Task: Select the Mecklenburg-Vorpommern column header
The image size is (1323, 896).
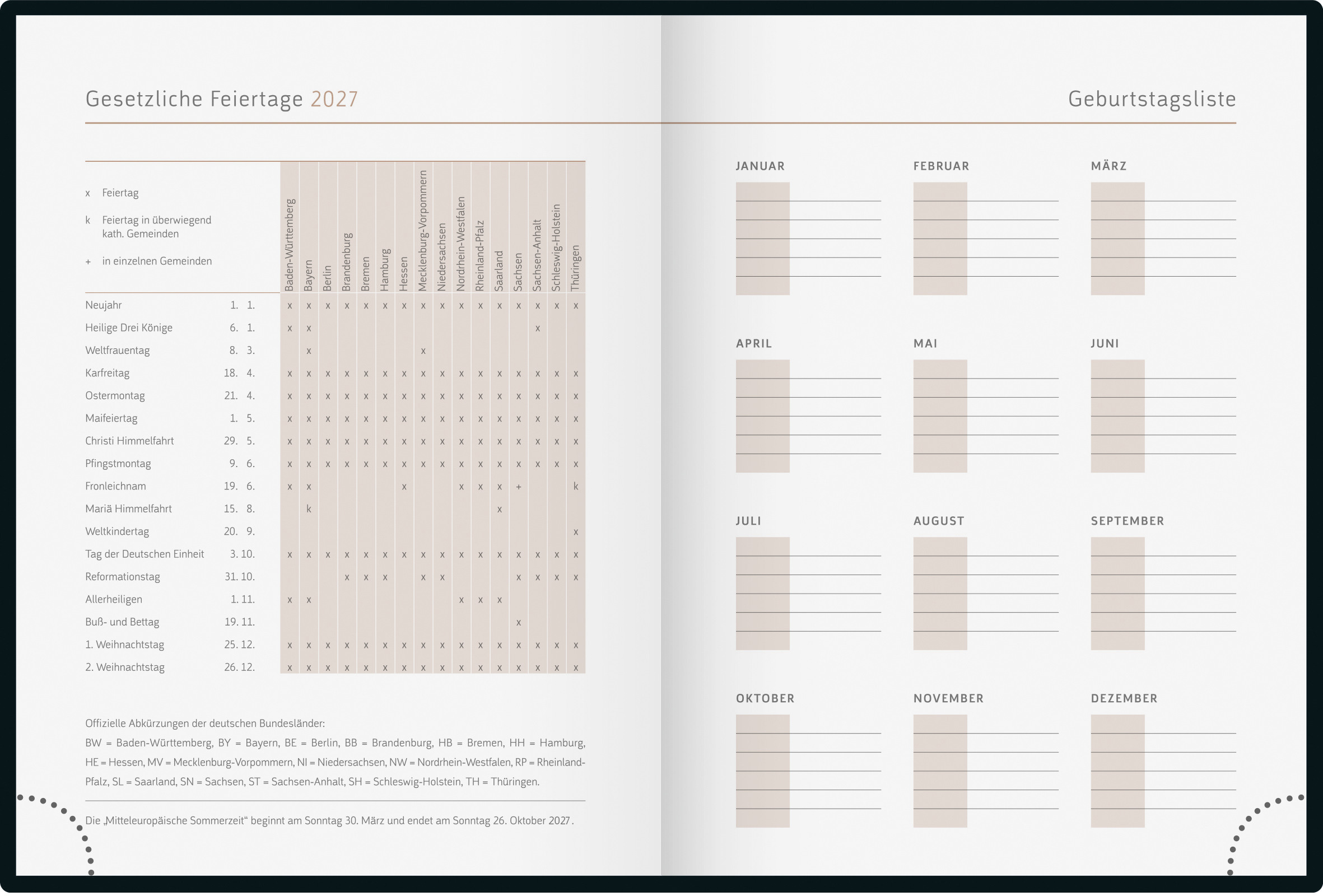Action: [x=423, y=231]
